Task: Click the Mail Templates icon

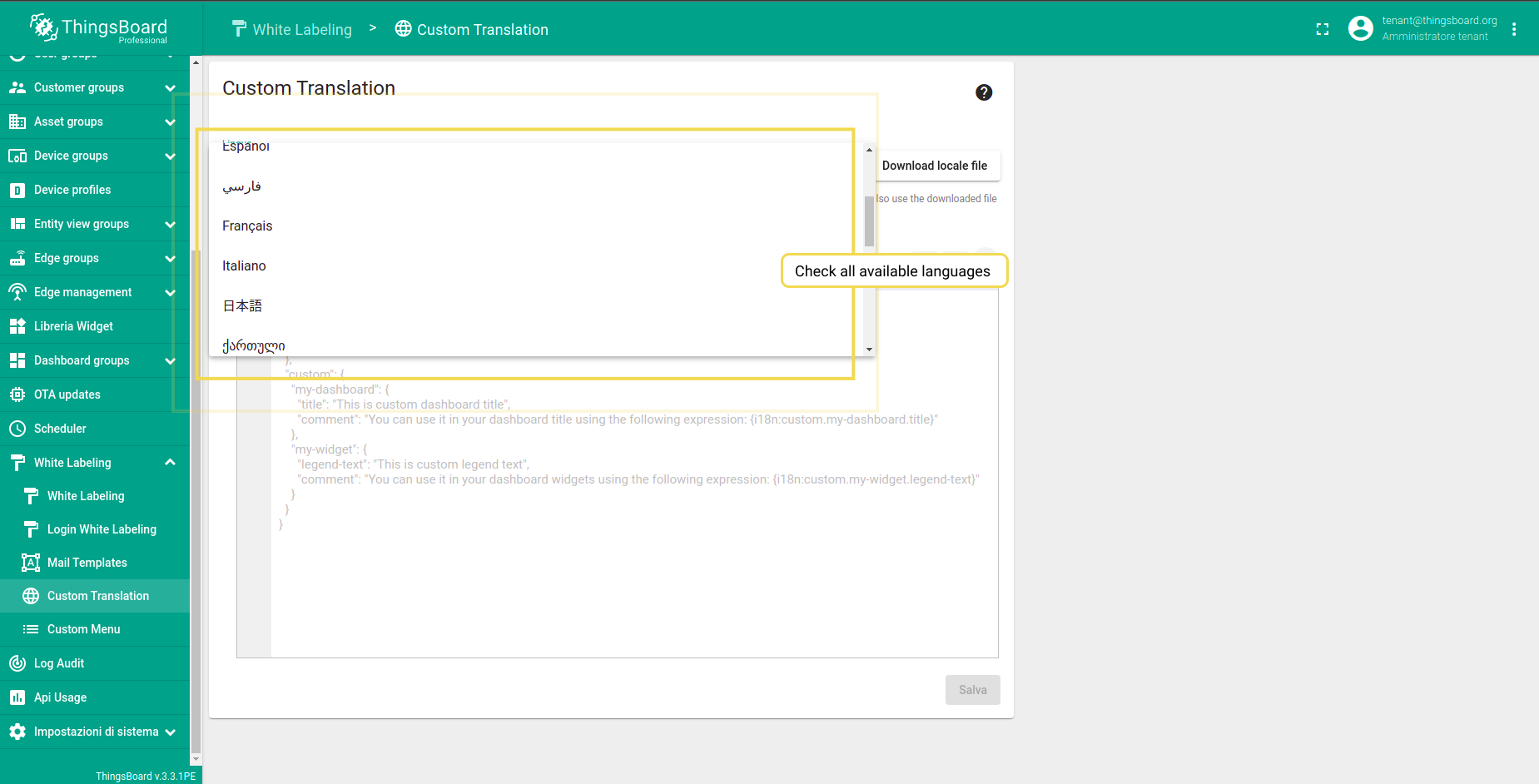Action: click(31, 563)
